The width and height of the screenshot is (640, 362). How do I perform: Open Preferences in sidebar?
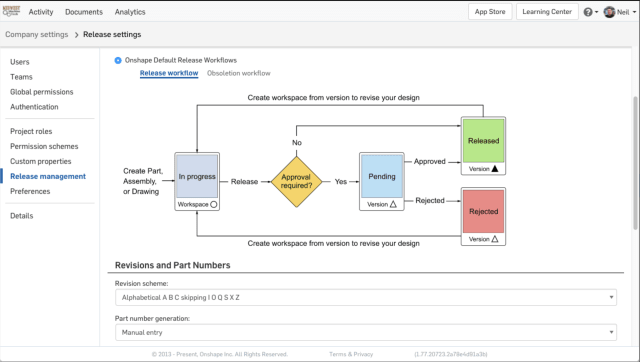coord(30,191)
